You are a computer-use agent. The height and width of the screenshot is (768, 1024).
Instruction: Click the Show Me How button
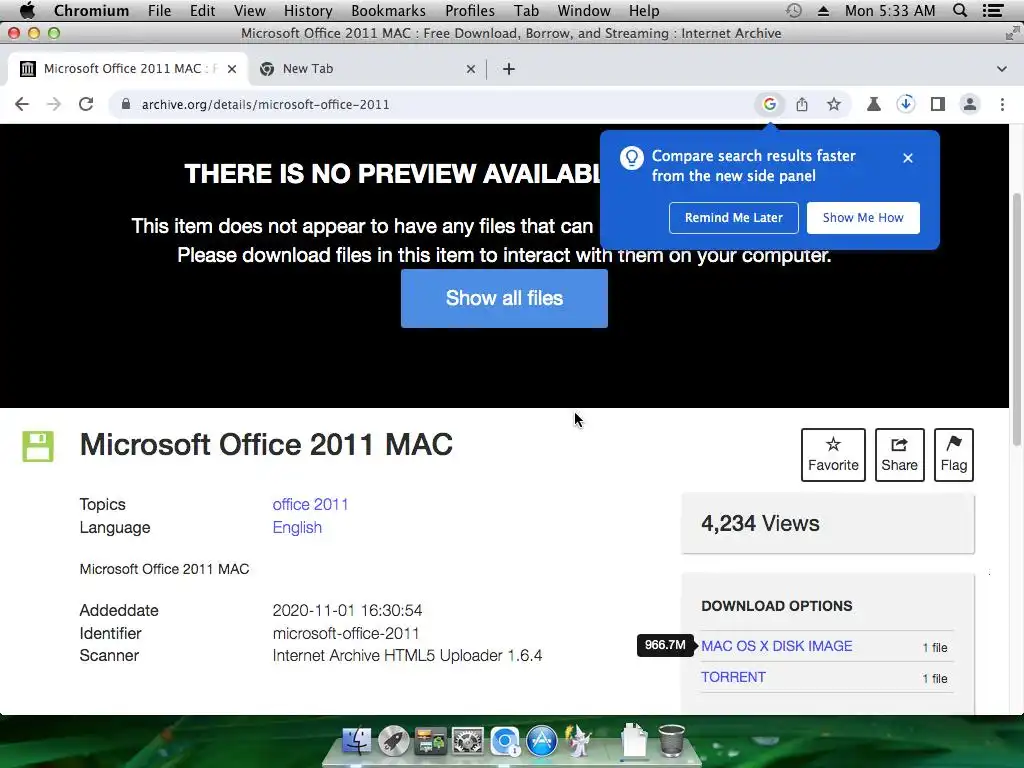click(x=863, y=217)
